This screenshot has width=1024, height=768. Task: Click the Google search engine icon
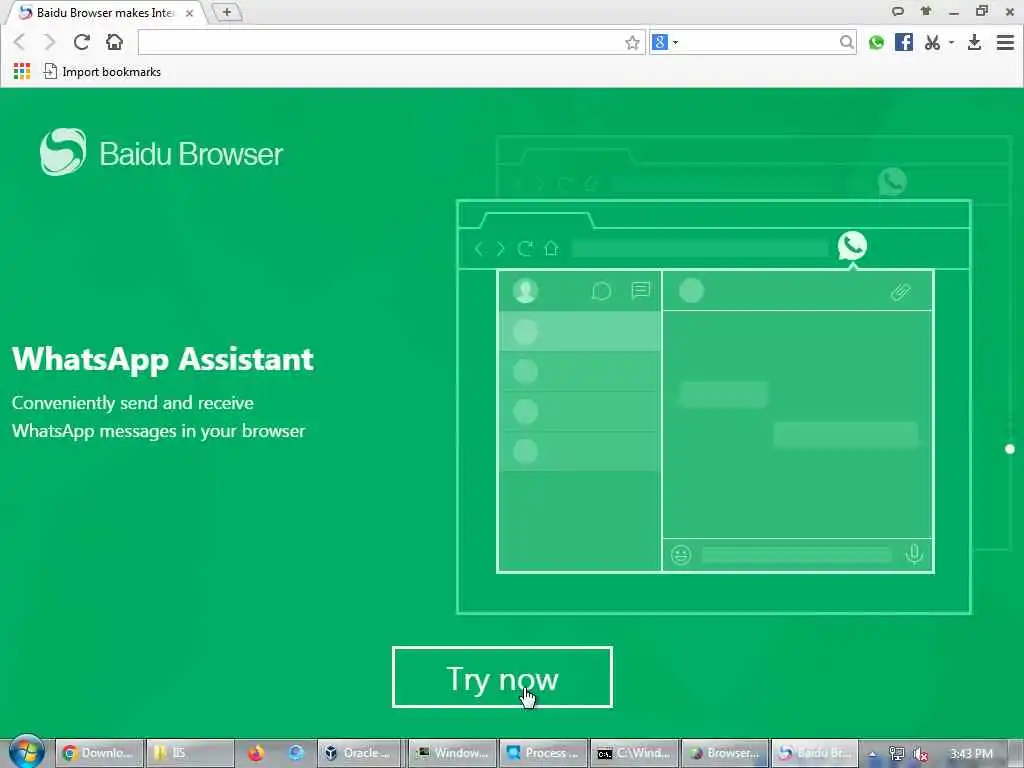click(660, 42)
